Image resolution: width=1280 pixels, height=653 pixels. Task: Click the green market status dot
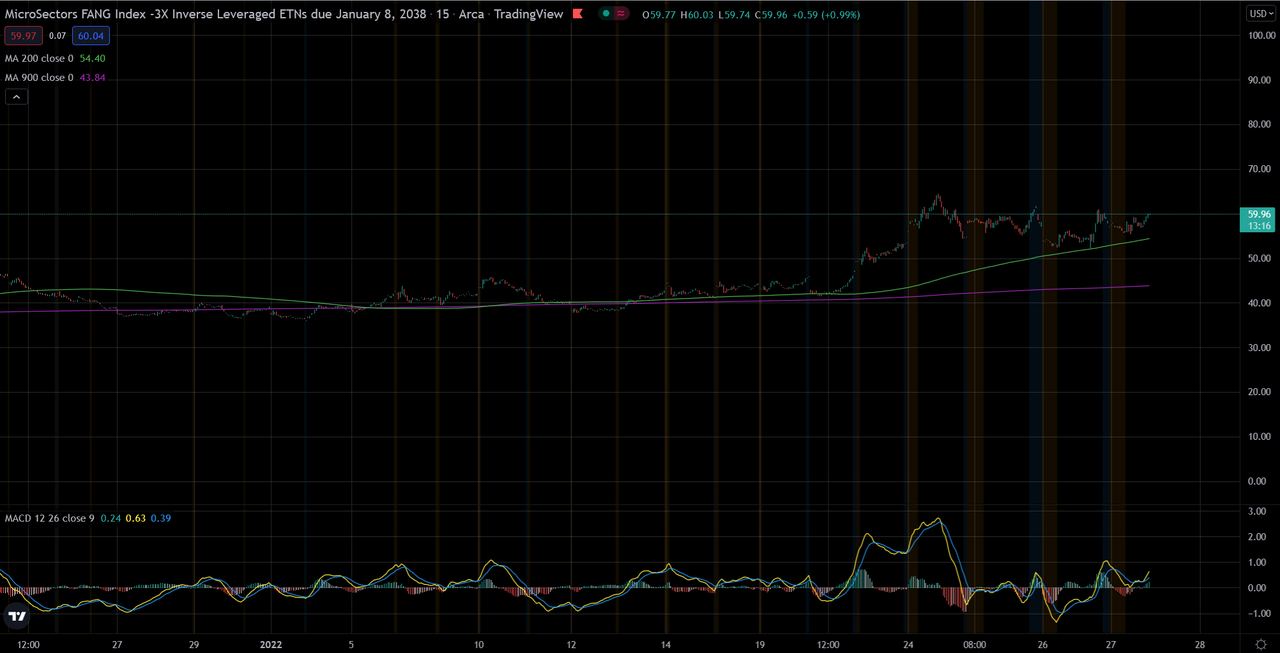(x=607, y=15)
